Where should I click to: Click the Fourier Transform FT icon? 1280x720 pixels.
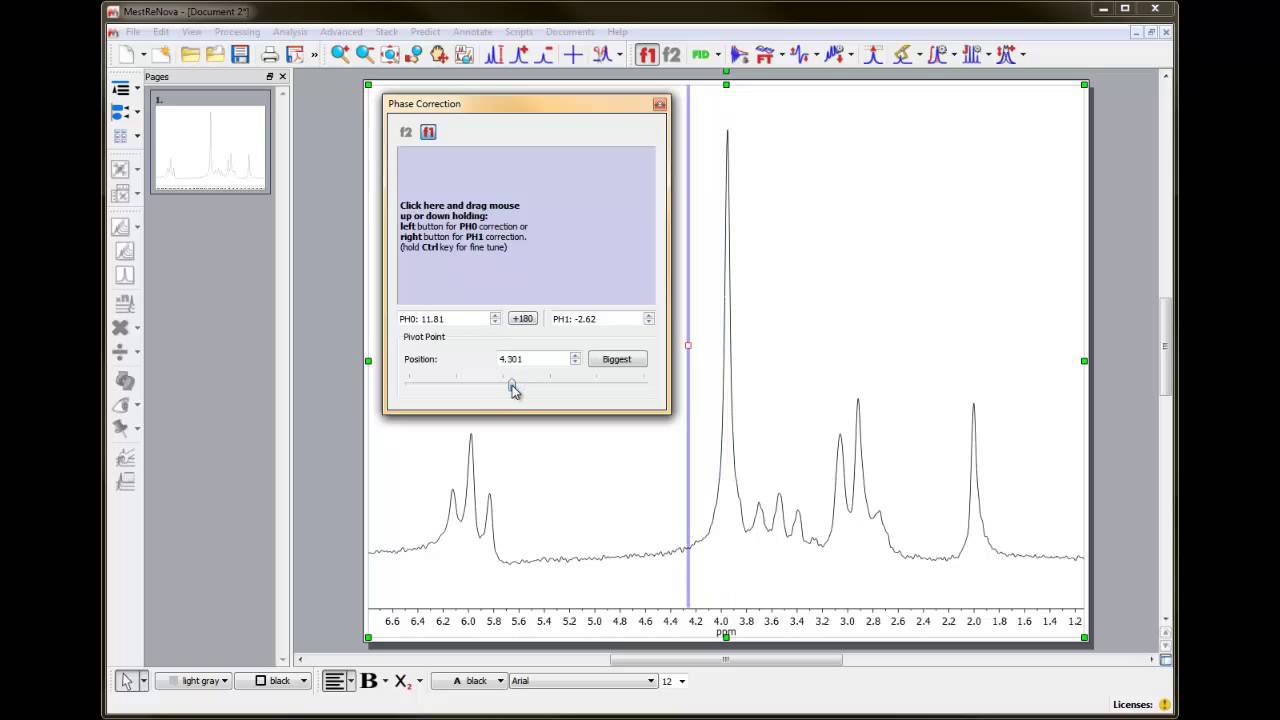(765, 54)
